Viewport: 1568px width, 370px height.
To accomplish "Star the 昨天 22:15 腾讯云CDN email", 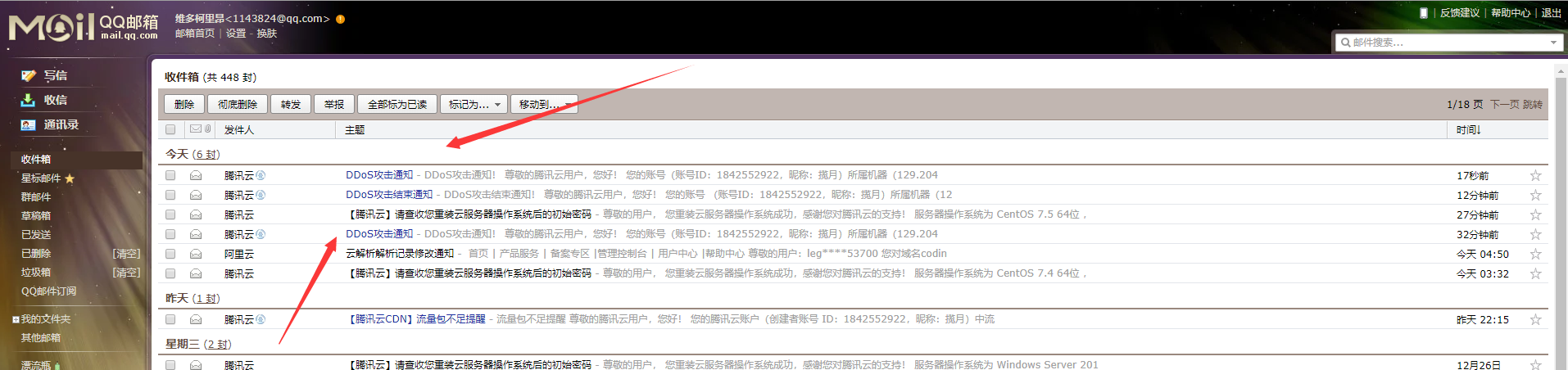I will [x=1535, y=319].
